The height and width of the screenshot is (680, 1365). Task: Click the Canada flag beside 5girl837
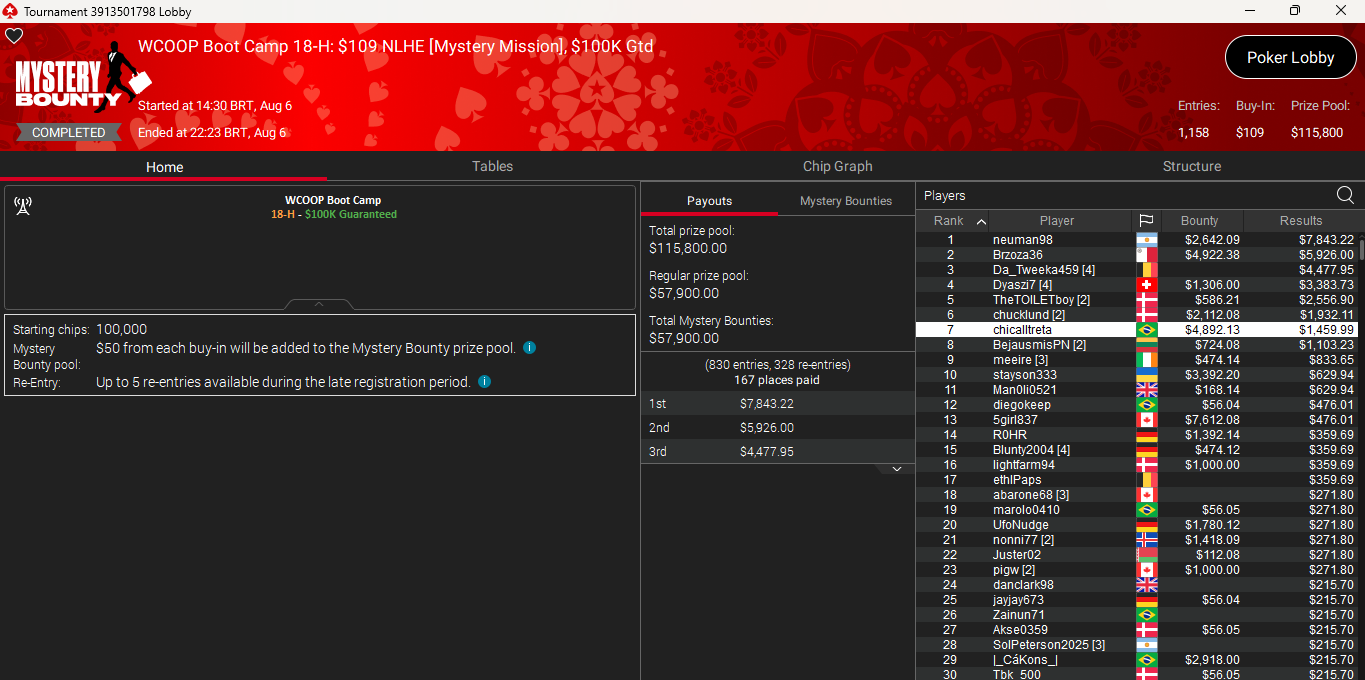point(1146,420)
